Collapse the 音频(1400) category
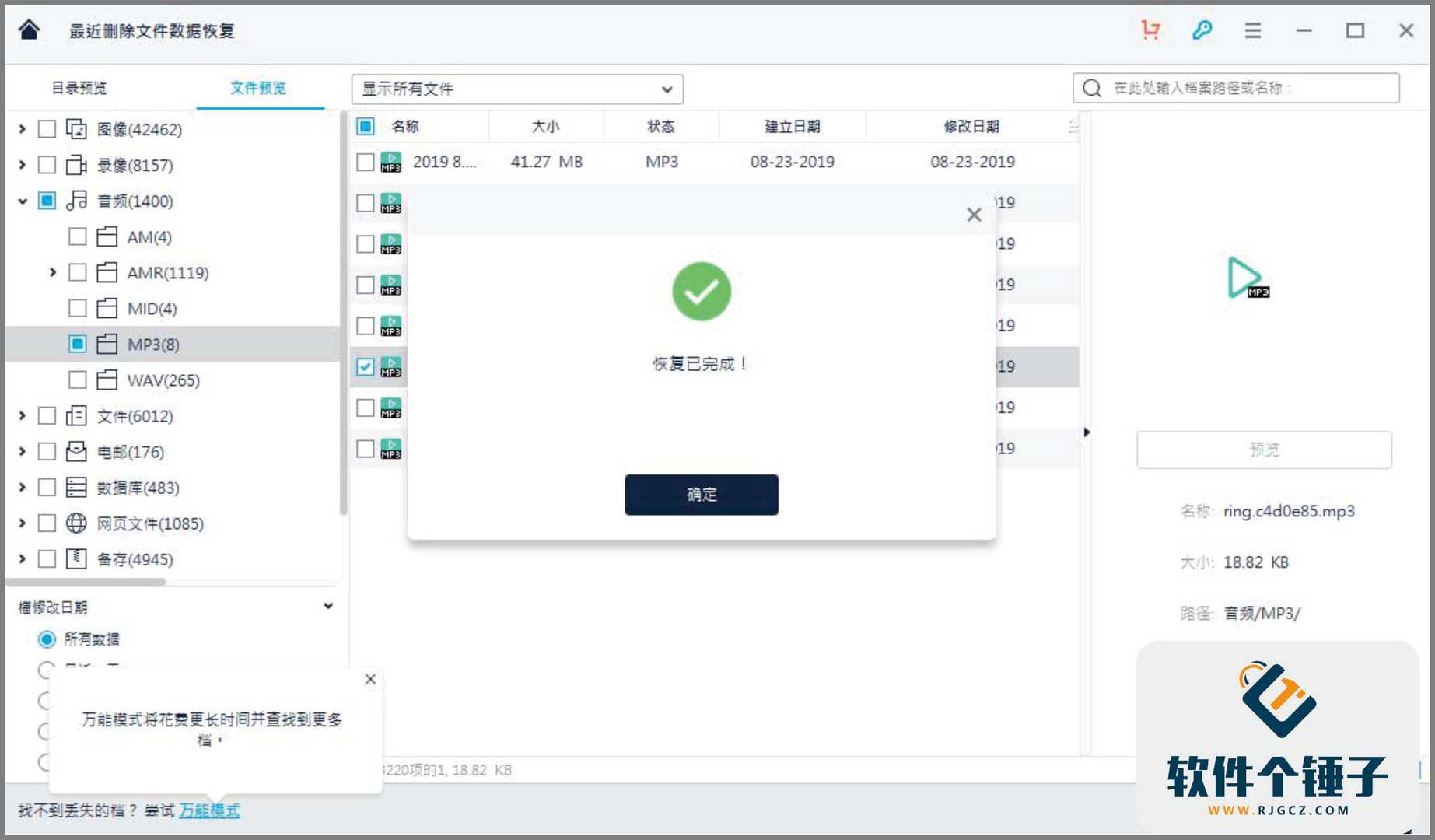The width and height of the screenshot is (1435, 840). click(21, 201)
